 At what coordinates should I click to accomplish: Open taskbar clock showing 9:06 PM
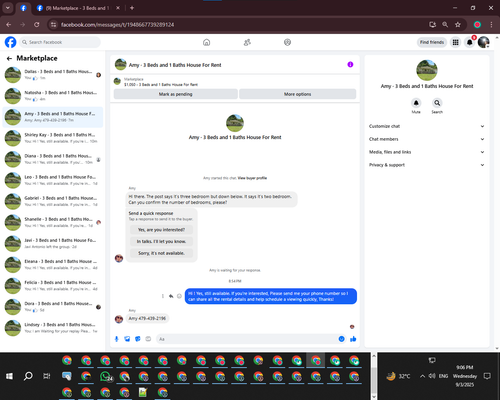pos(465,376)
